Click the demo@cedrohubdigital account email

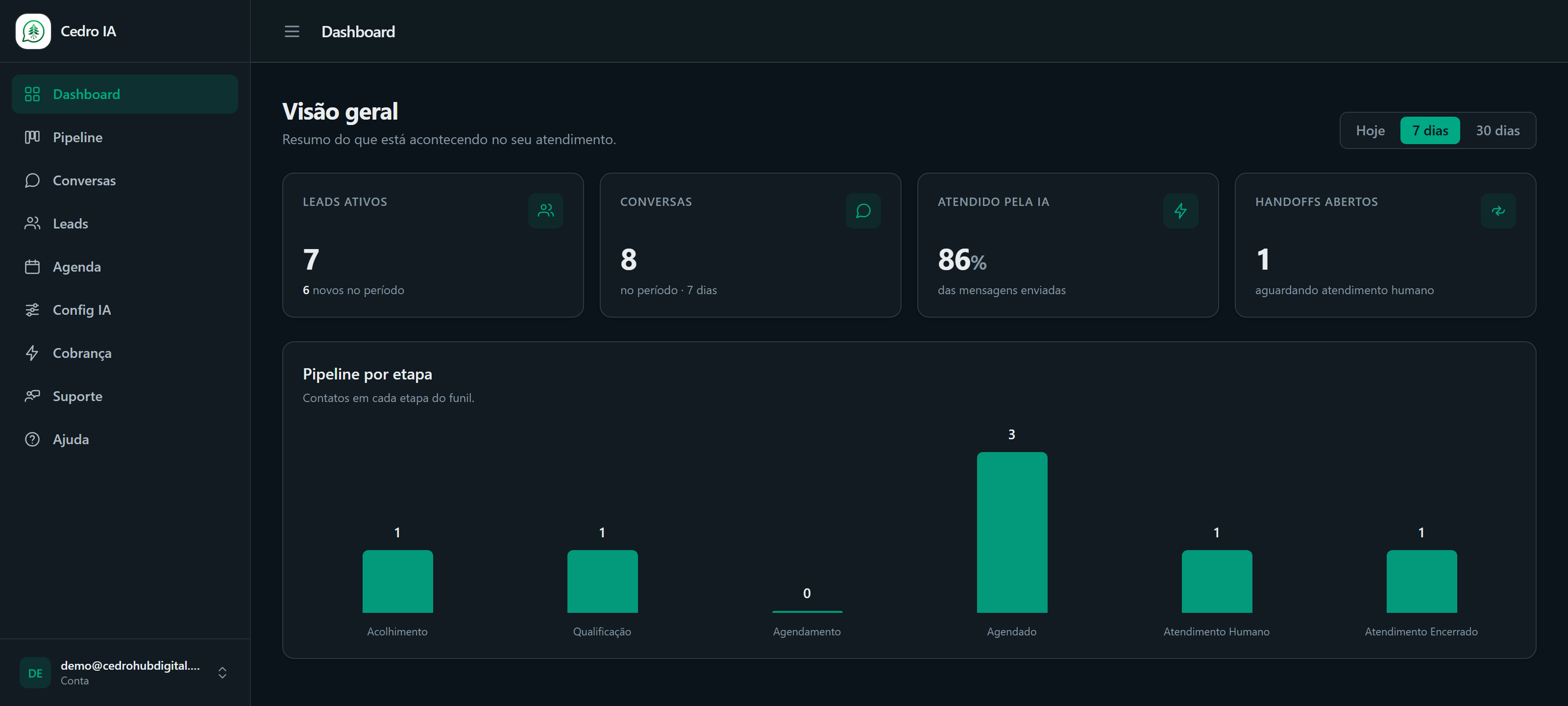click(130, 665)
